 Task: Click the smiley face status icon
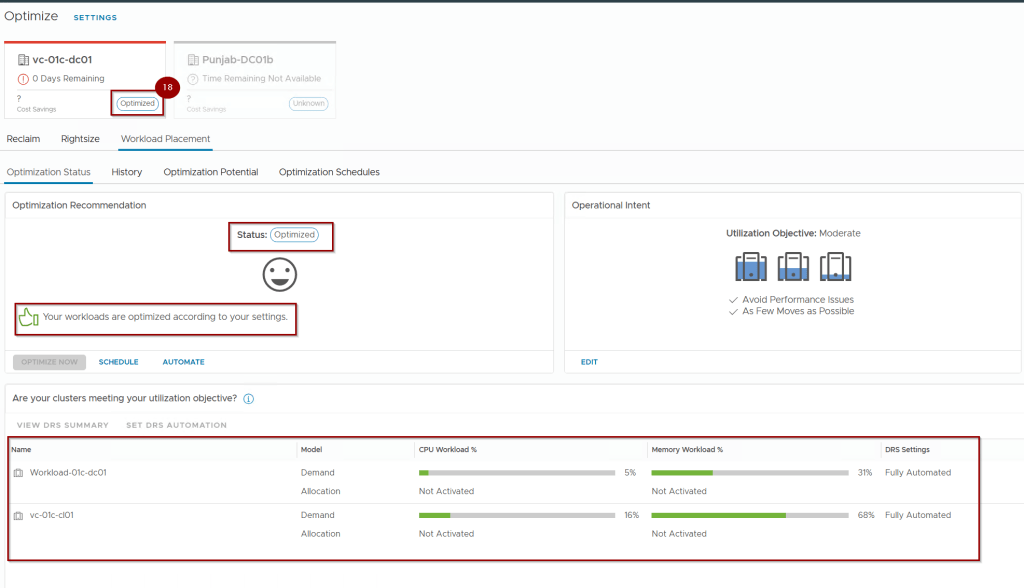[280, 274]
